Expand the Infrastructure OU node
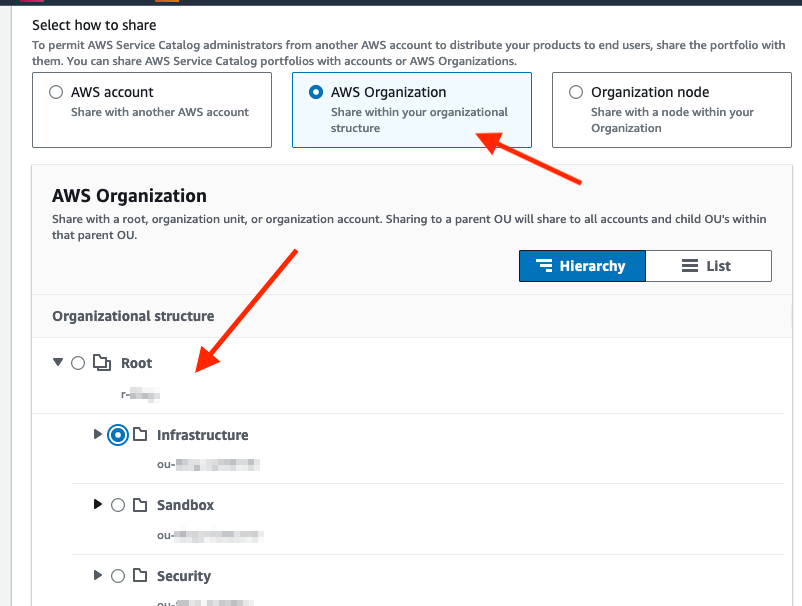 coord(98,435)
